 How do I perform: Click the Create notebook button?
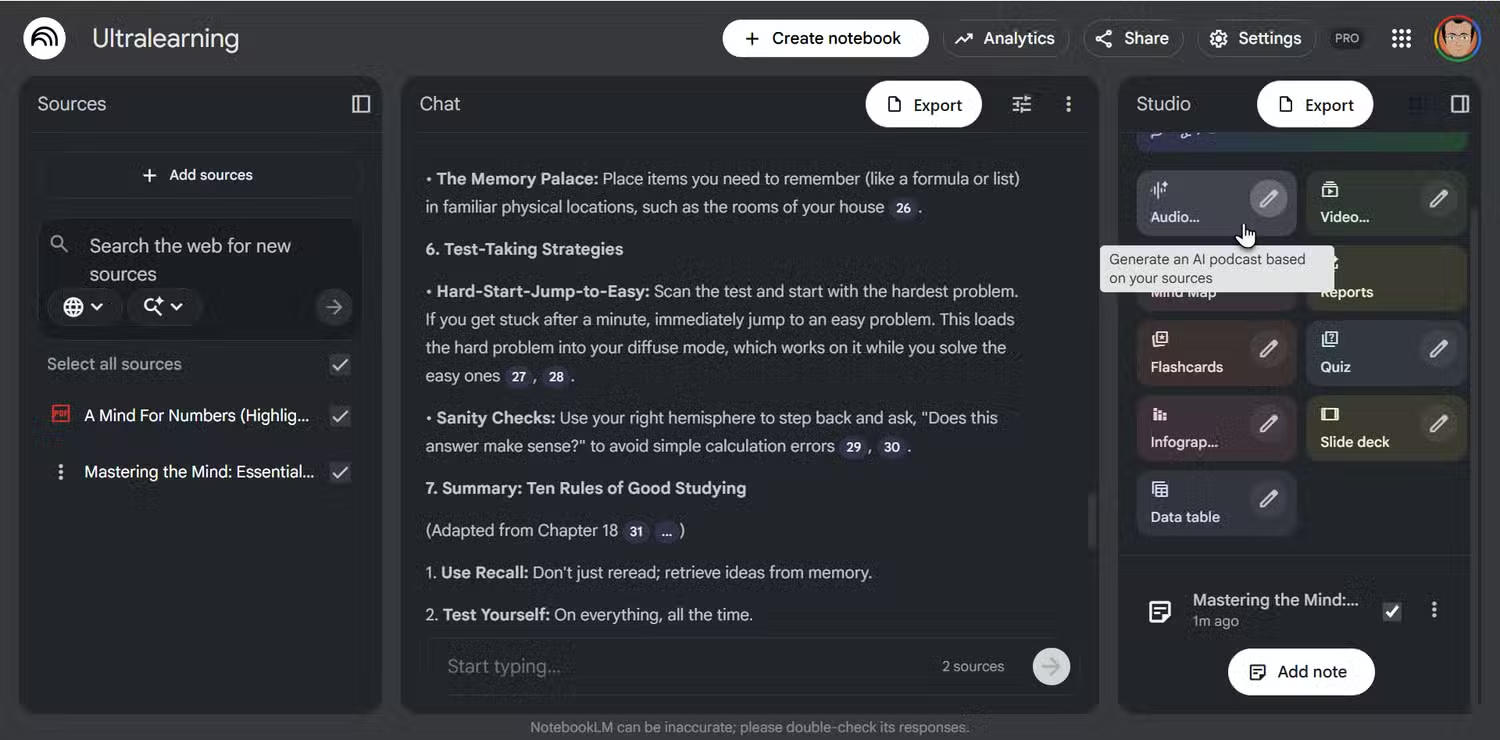click(x=824, y=38)
